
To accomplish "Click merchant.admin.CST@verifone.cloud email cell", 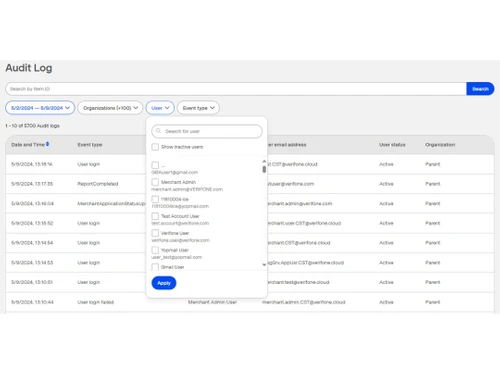I will click(x=304, y=302).
